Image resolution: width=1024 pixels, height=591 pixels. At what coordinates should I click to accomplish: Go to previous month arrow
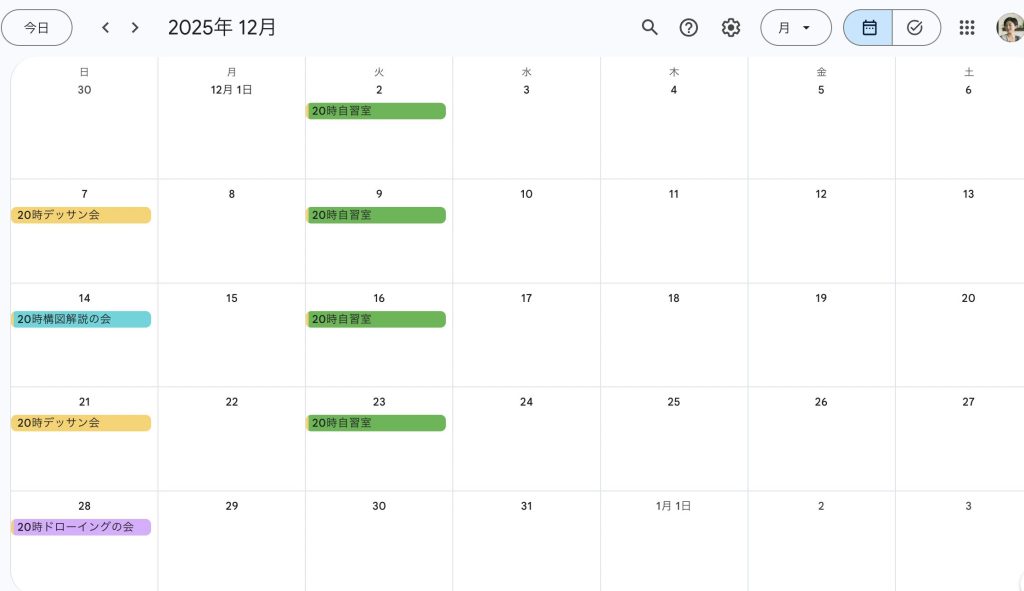(x=105, y=28)
